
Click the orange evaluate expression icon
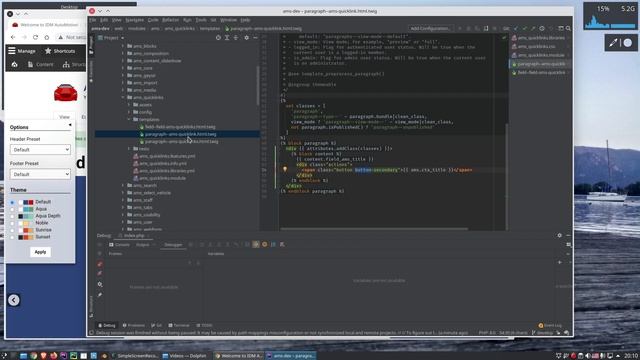[x=264, y=244]
